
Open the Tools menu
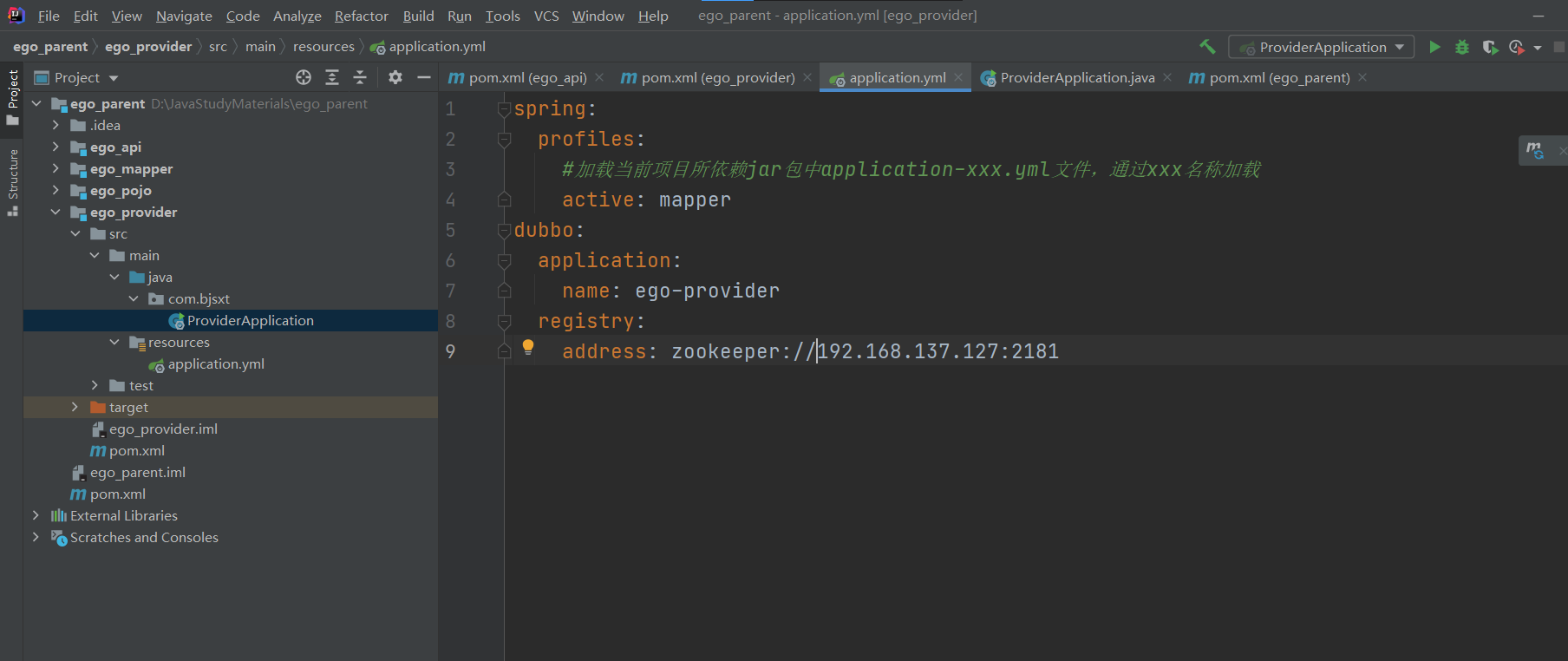(502, 16)
